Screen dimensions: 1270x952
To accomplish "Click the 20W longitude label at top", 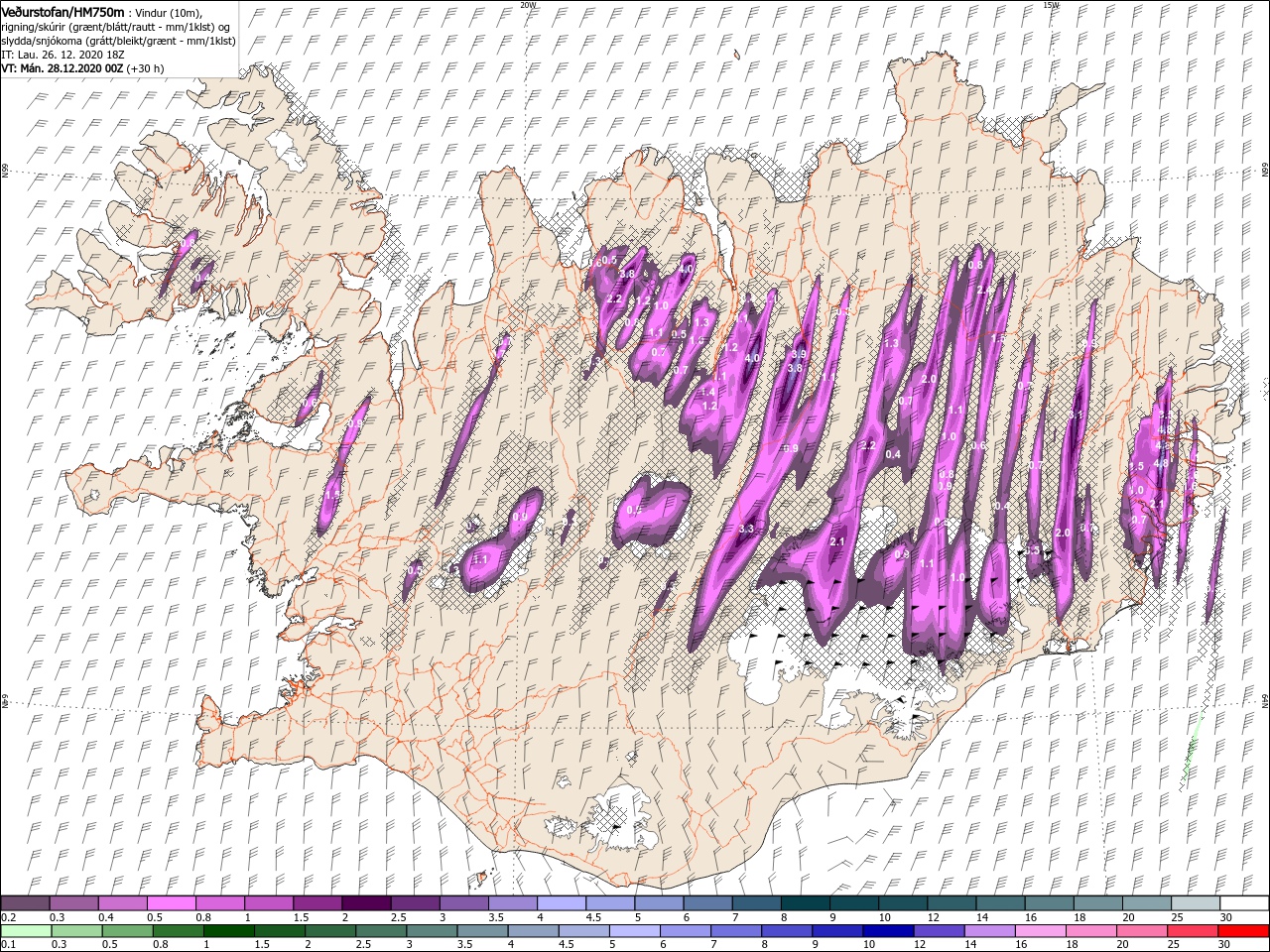I will click(x=529, y=5).
